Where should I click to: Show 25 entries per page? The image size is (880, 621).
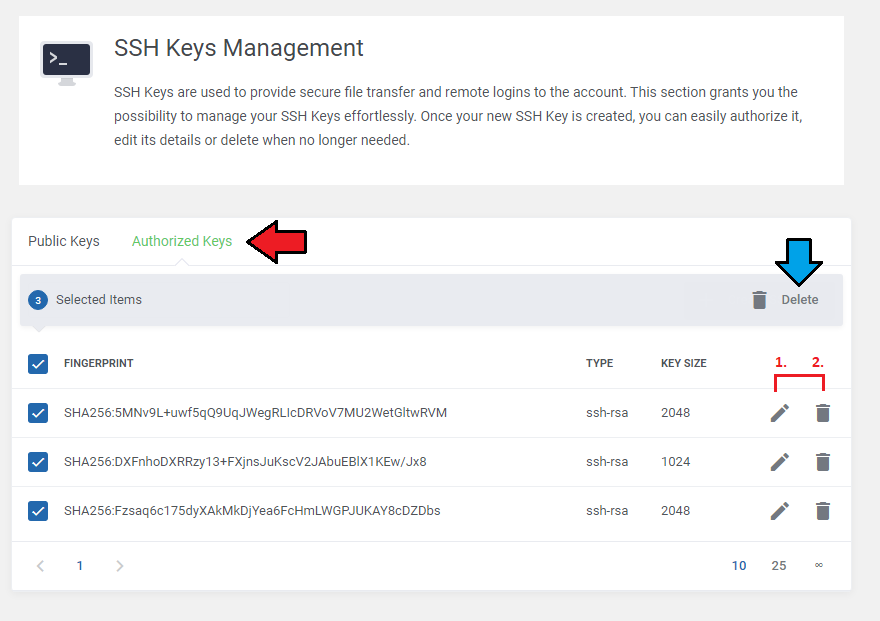point(778,566)
